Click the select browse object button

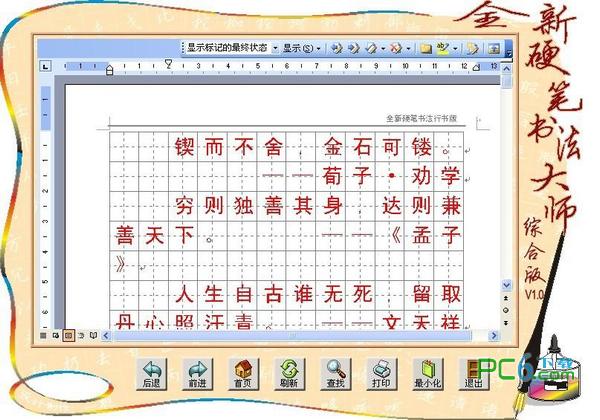tap(506, 310)
